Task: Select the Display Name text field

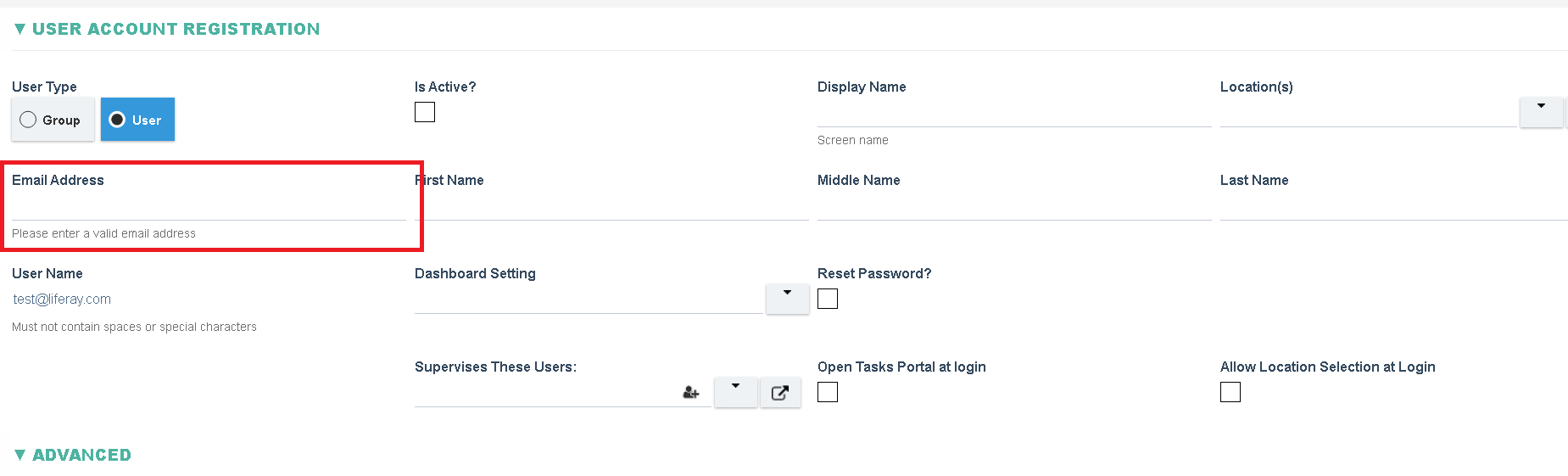Action: click(1014, 113)
